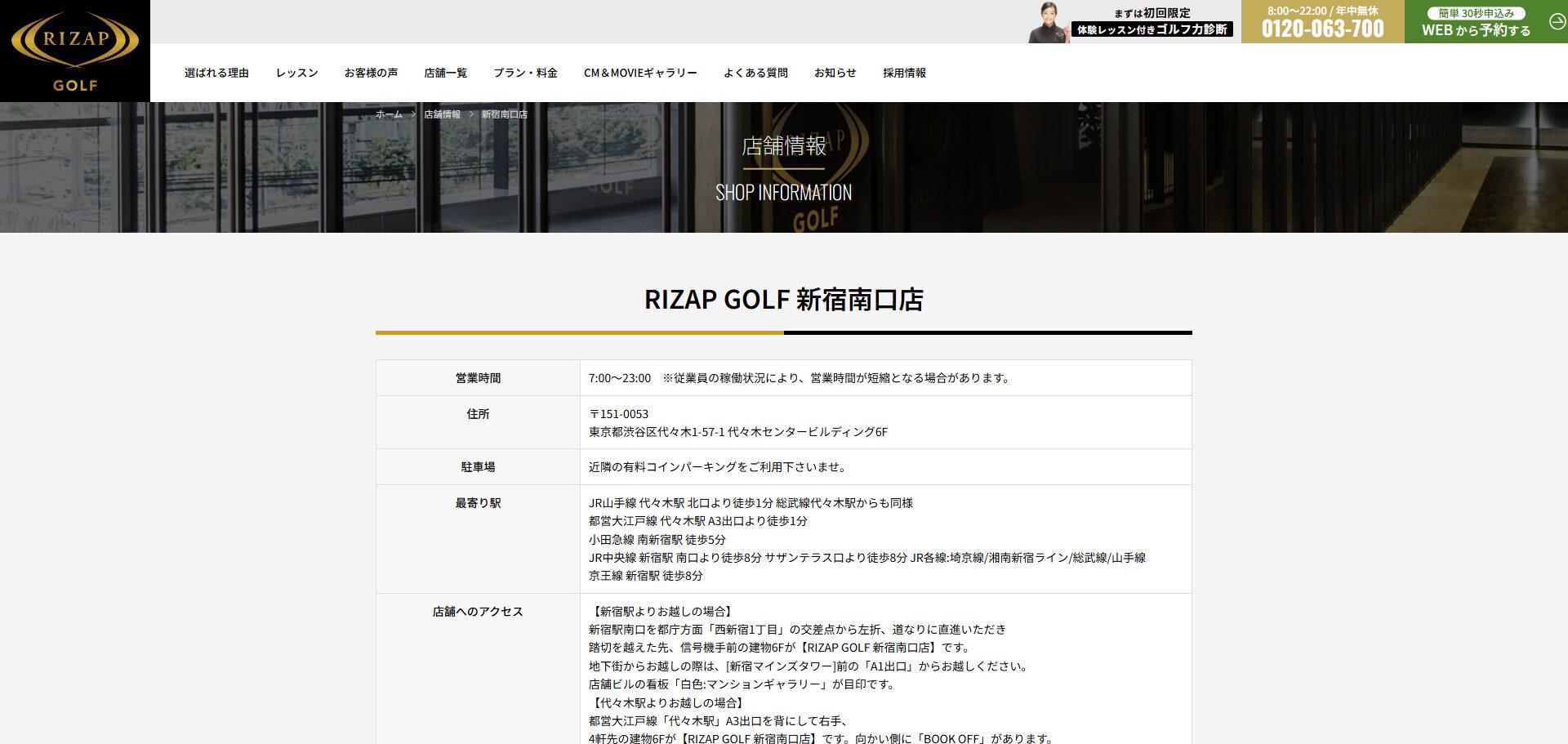Open the 店舗一覧 menu item
This screenshot has height=744, width=1568.
pyautogui.click(x=445, y=73)
